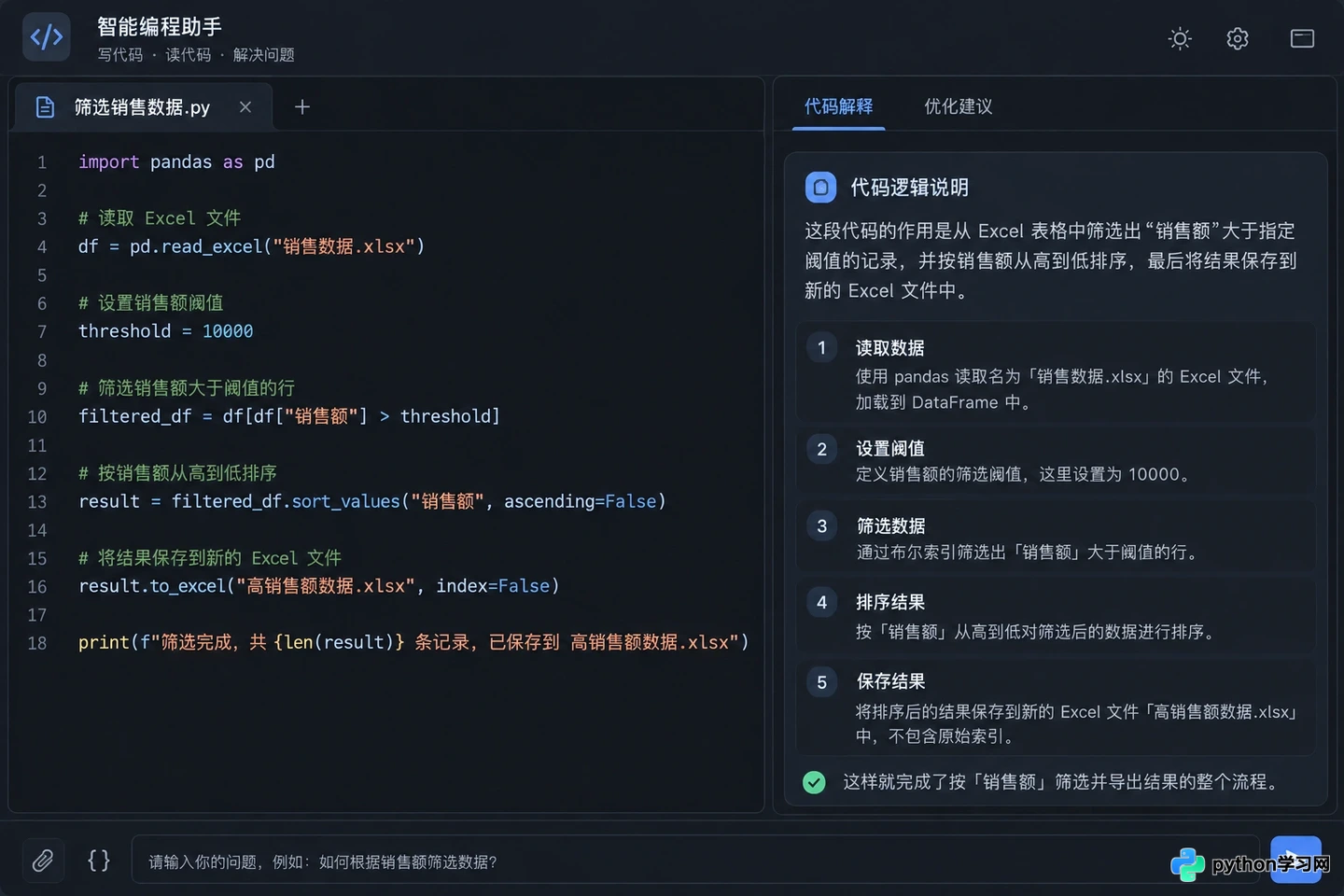Click the 写代码 · 读代码 · 解决问题 subtitle
Viewport: 1344px width, 896px height.
click(x=196, y=55)
